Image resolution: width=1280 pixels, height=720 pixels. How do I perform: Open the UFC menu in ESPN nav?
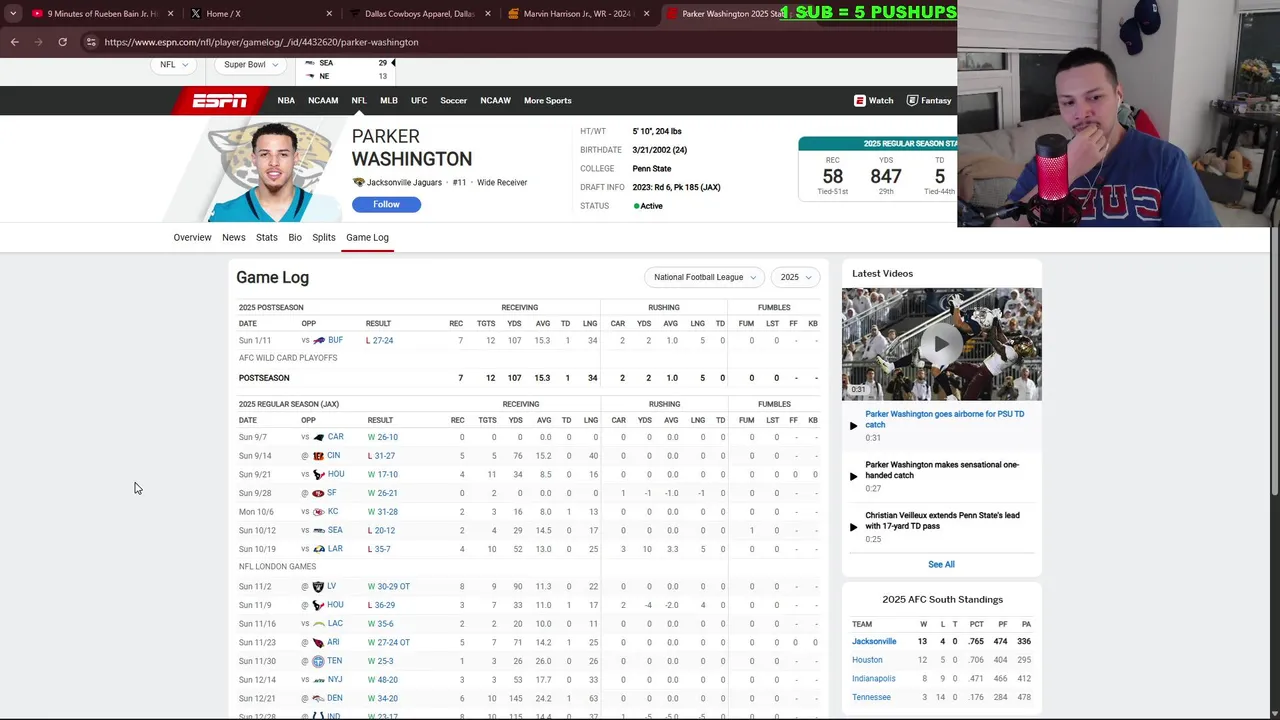(x=419, y=100)
